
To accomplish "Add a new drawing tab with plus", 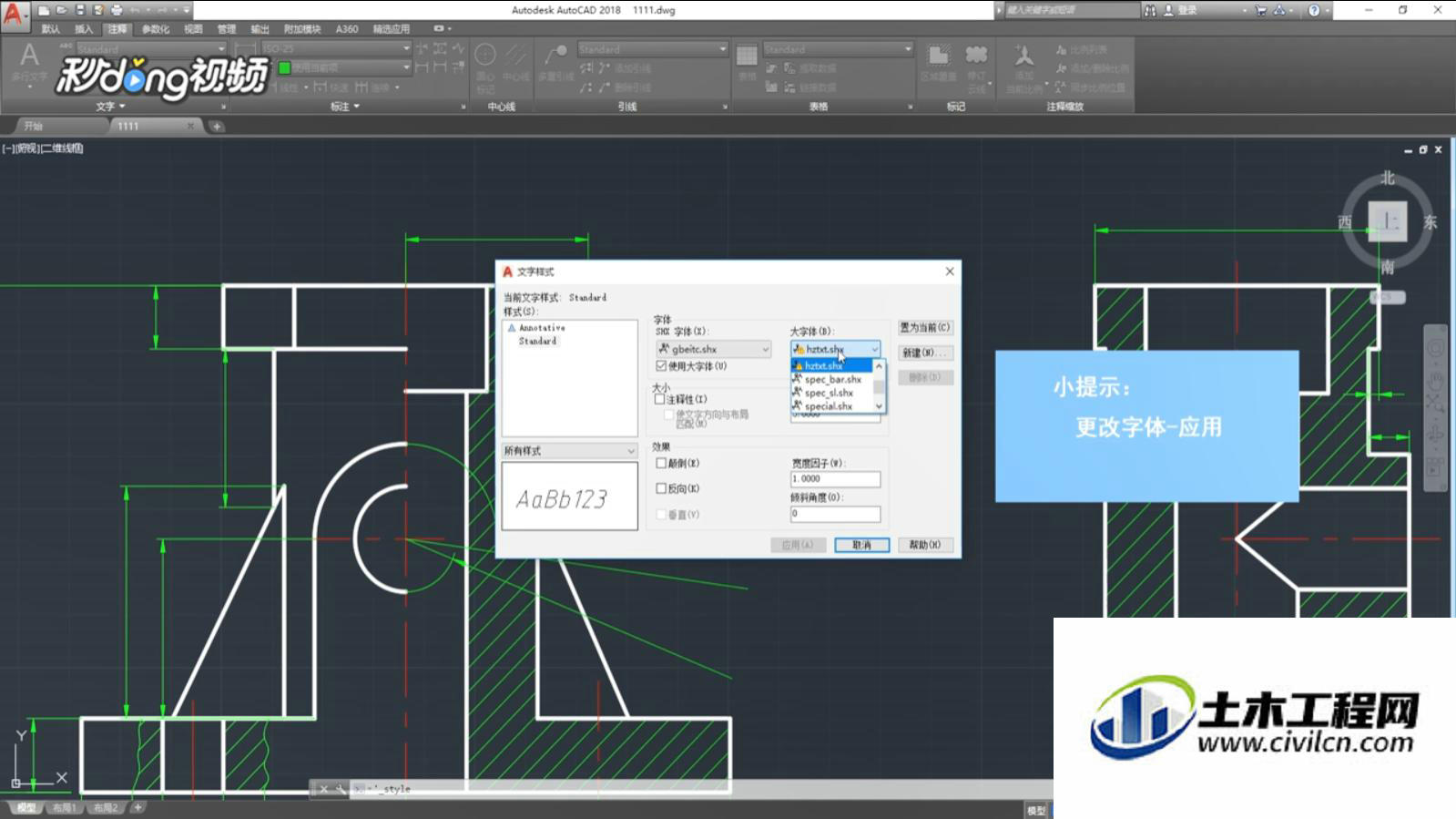I will pyautogui.click(x=217, y=126).
